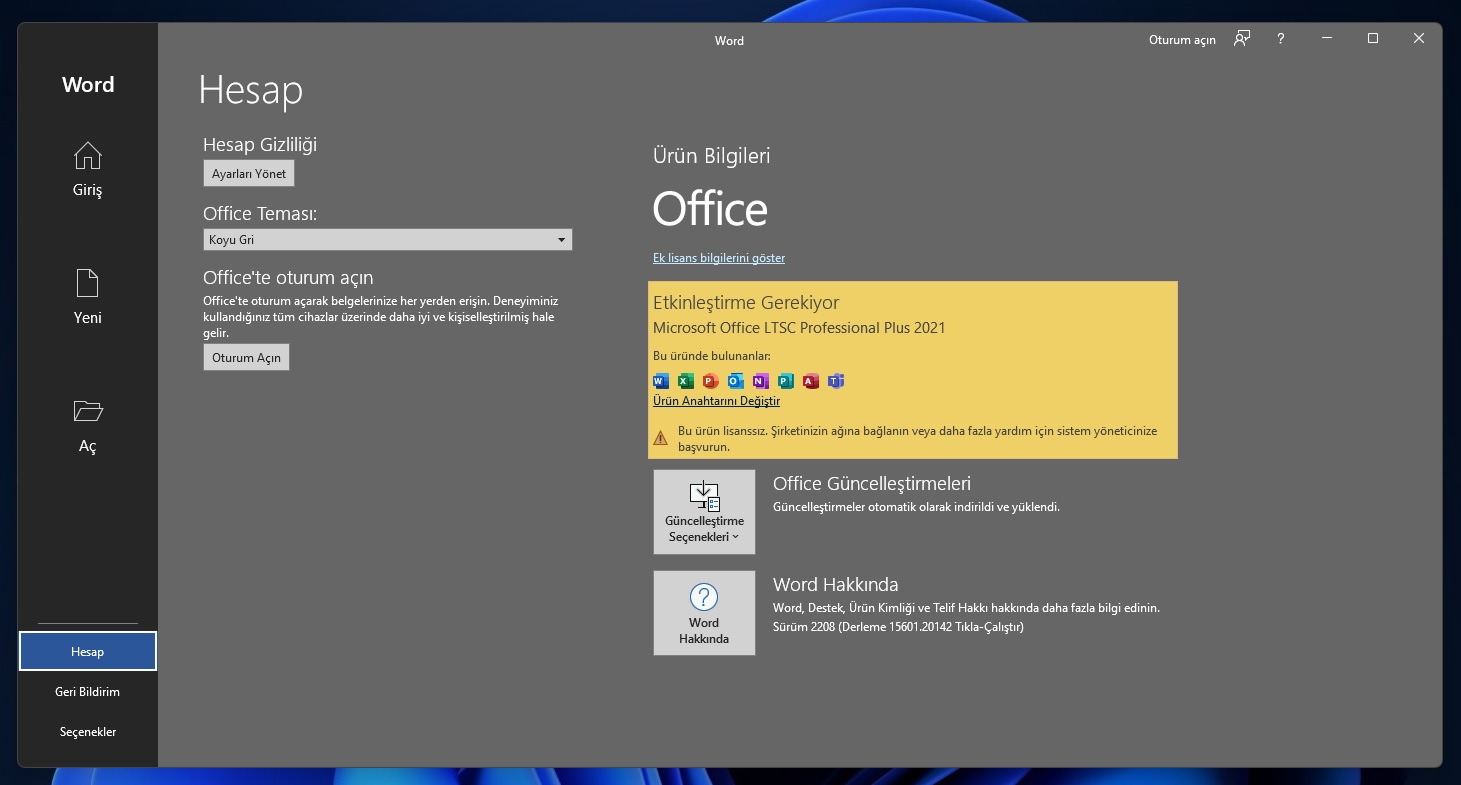Viewport: 1461px width, 785px height.
Task: Click the teal Publisher icon in product list
Action: tap(785, 381)
